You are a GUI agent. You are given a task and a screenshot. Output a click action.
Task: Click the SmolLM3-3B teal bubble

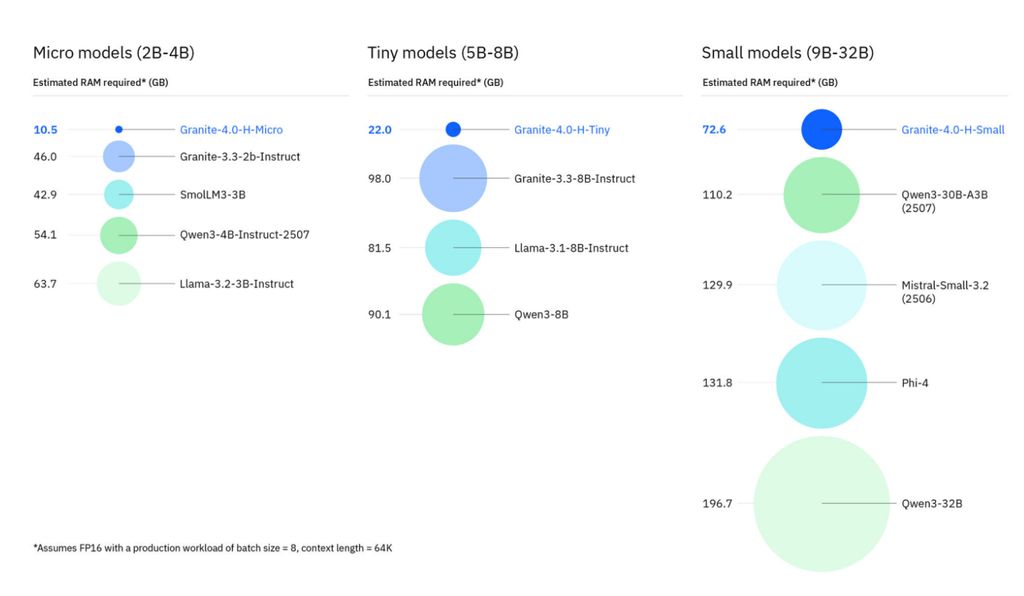click(x=119, y=195)
